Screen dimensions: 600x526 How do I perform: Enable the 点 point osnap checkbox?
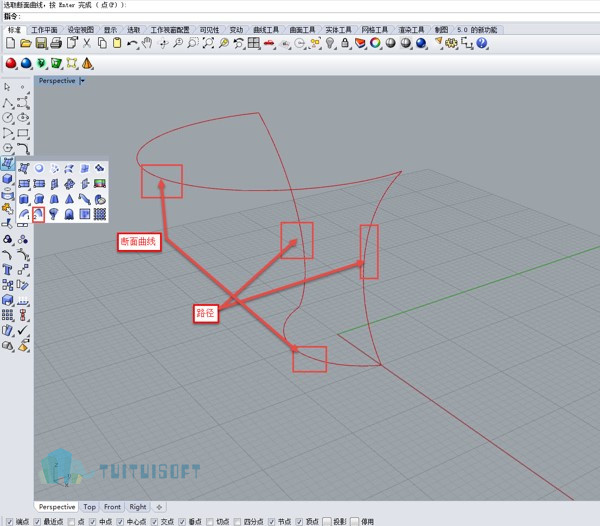[x=71, y=522]
